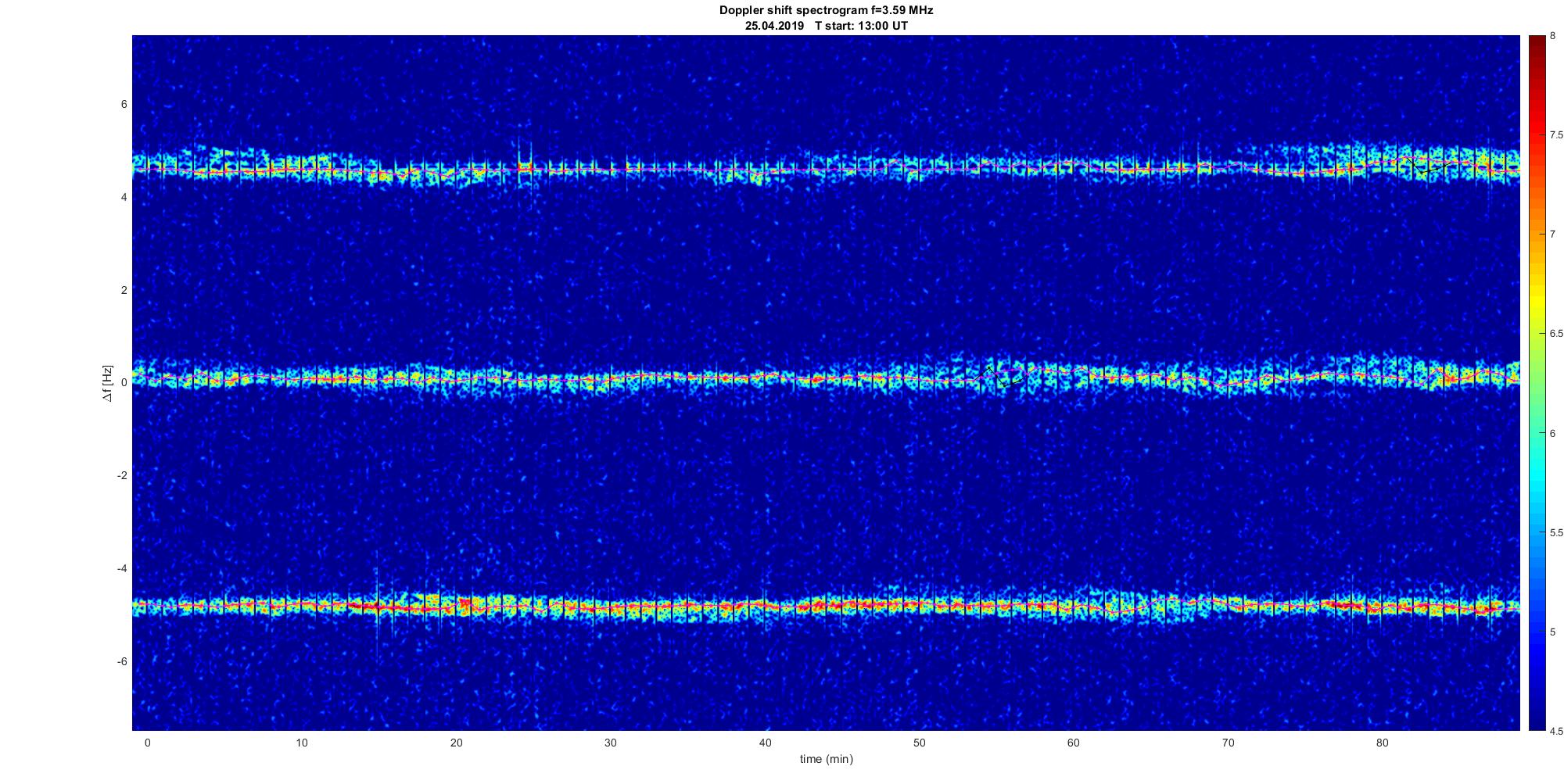Click the subtitle "25.04.2019 T start: 13:00 UT"
The height and width of the screenshot is (784, 1564).
(826, 26)
